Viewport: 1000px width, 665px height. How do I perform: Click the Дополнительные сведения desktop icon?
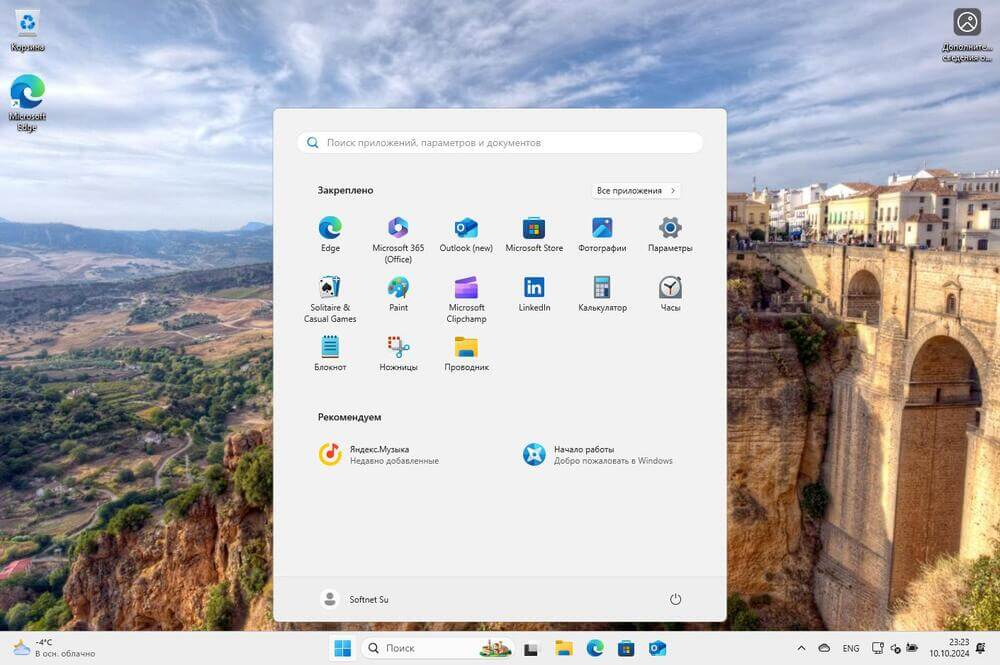[967, 34]
